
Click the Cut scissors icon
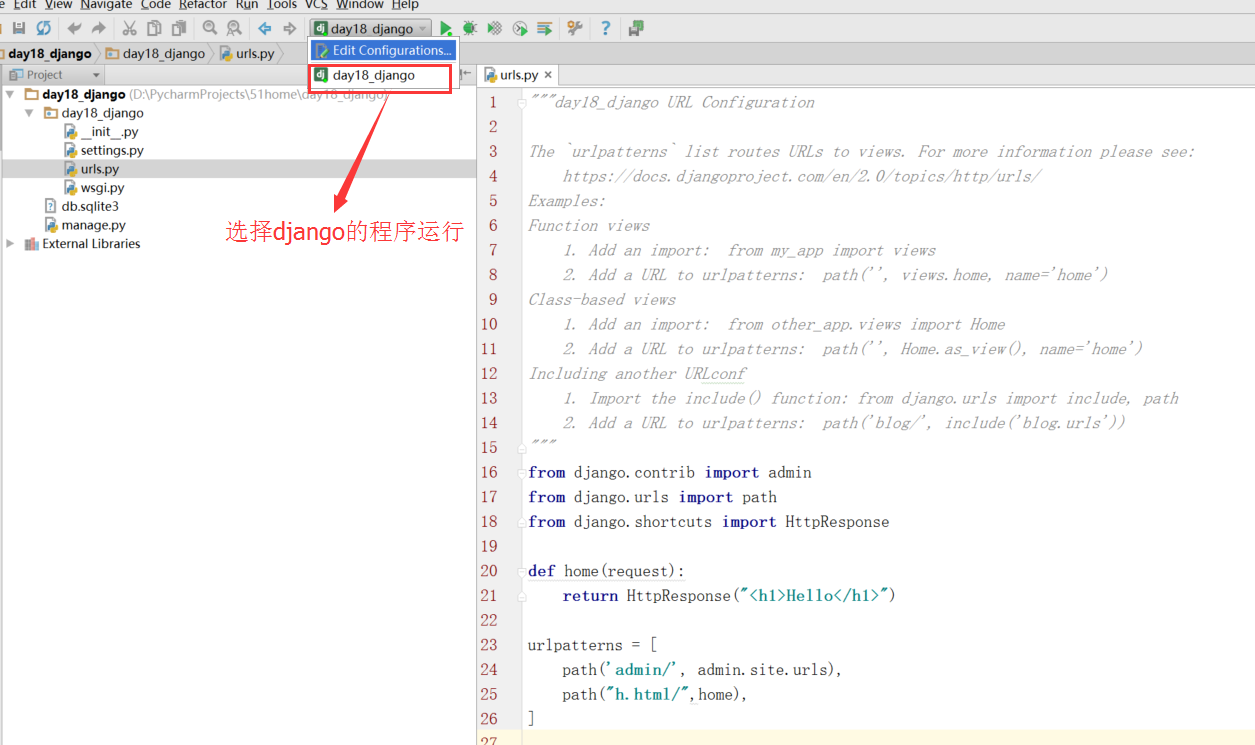[x=129, y=29]
